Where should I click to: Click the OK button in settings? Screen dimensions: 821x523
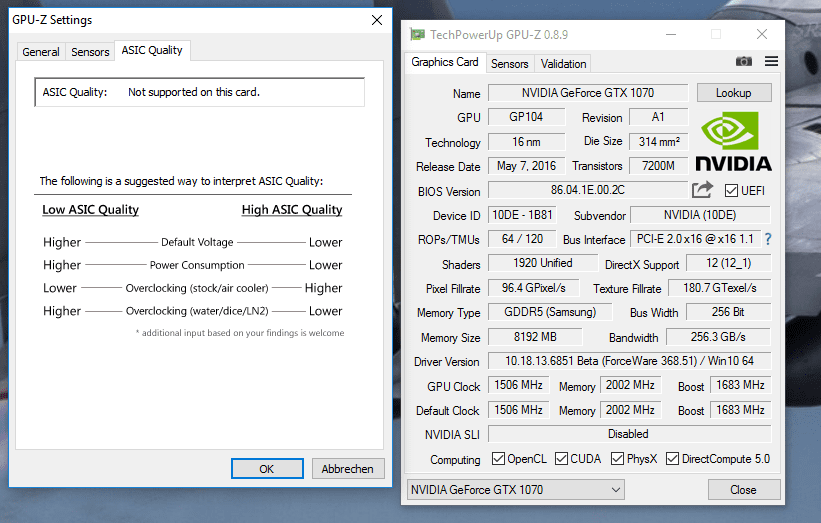[x=267, y=469]
